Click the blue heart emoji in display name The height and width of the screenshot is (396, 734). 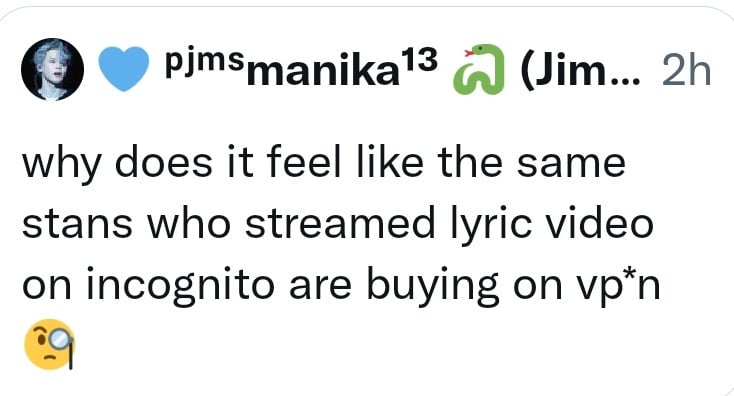tap(124, 69)
